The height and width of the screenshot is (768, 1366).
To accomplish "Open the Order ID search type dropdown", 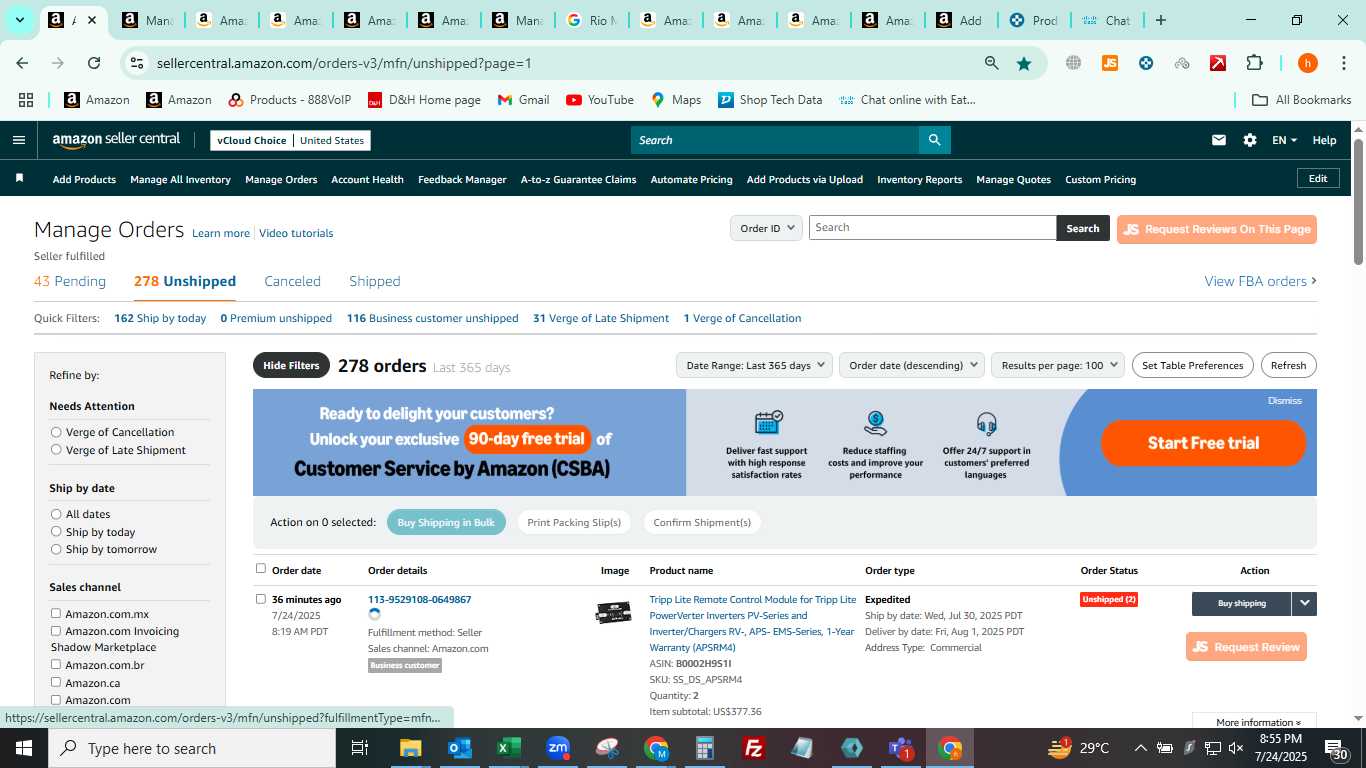I will (766, 228).
